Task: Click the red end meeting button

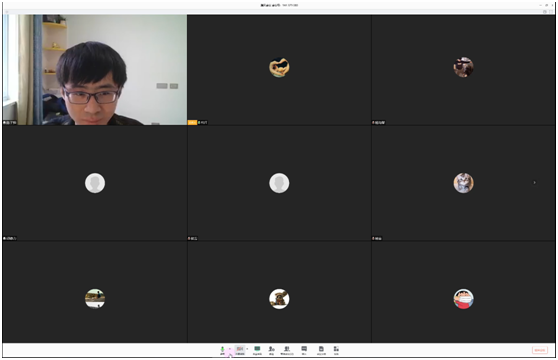Action: (540, 350)
